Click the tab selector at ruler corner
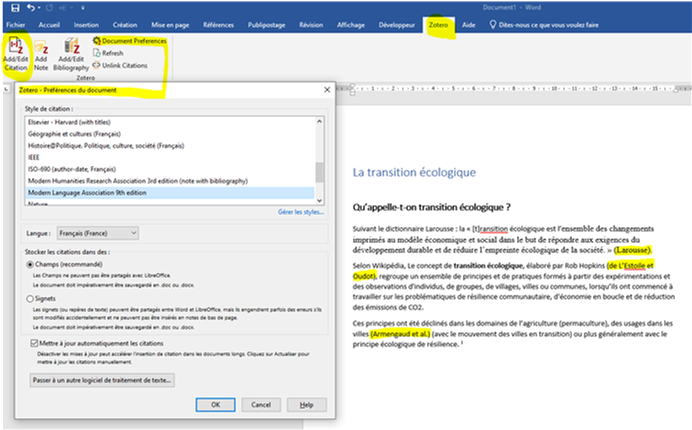692x430 pixels. pyautogui.click(x=7, y=89)
